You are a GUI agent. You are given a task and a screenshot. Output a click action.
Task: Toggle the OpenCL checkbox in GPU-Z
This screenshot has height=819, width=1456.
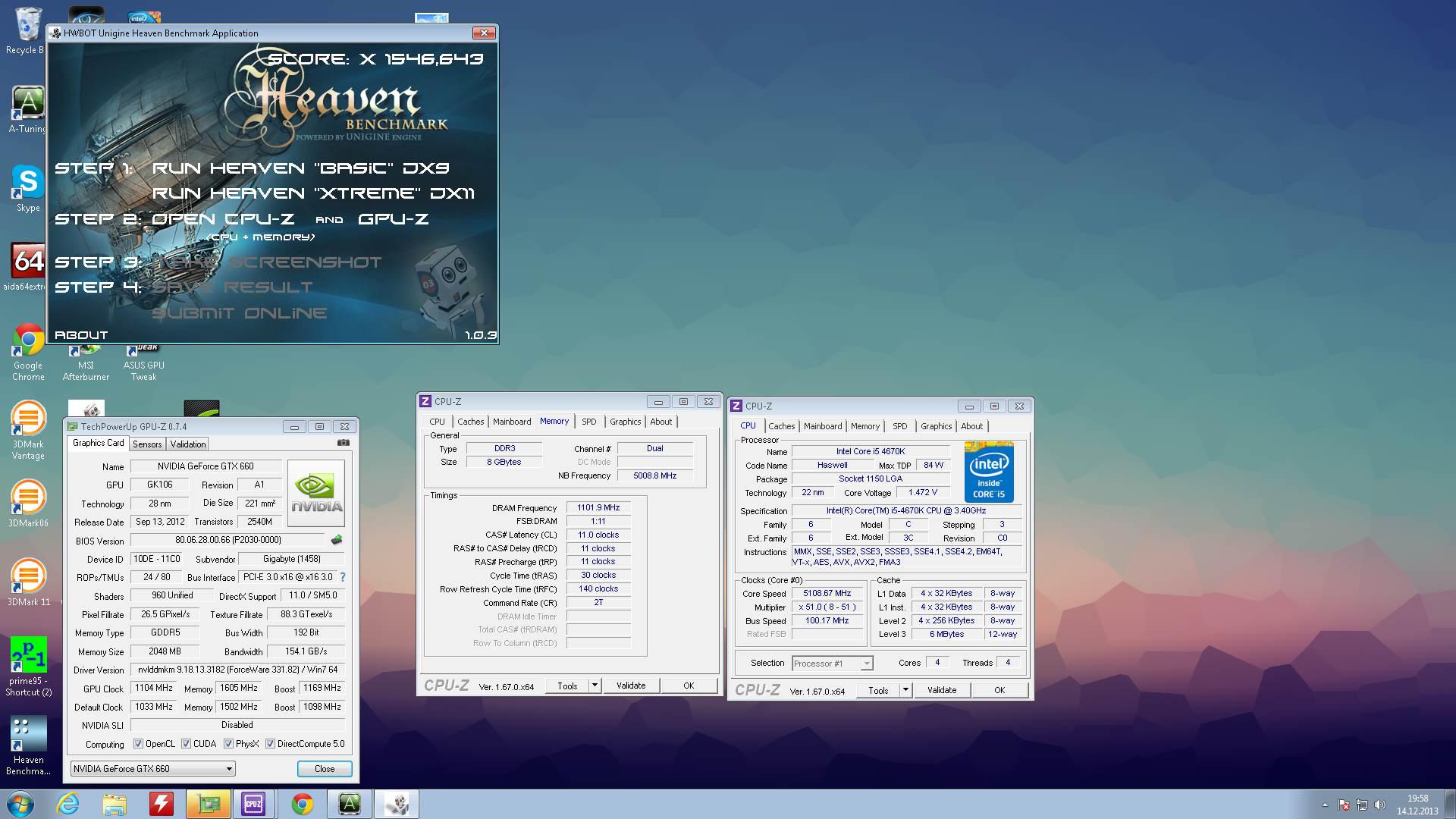(x=138, y=744)
